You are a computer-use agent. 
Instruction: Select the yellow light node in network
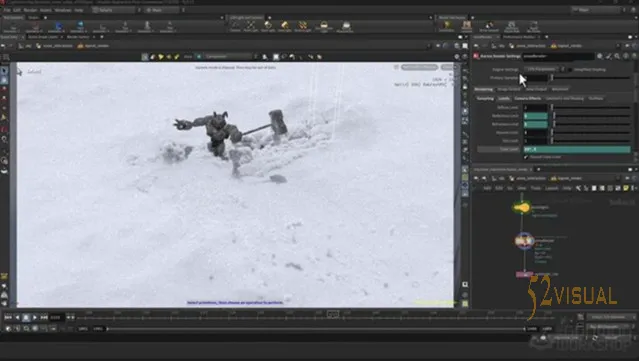(522, 208)
